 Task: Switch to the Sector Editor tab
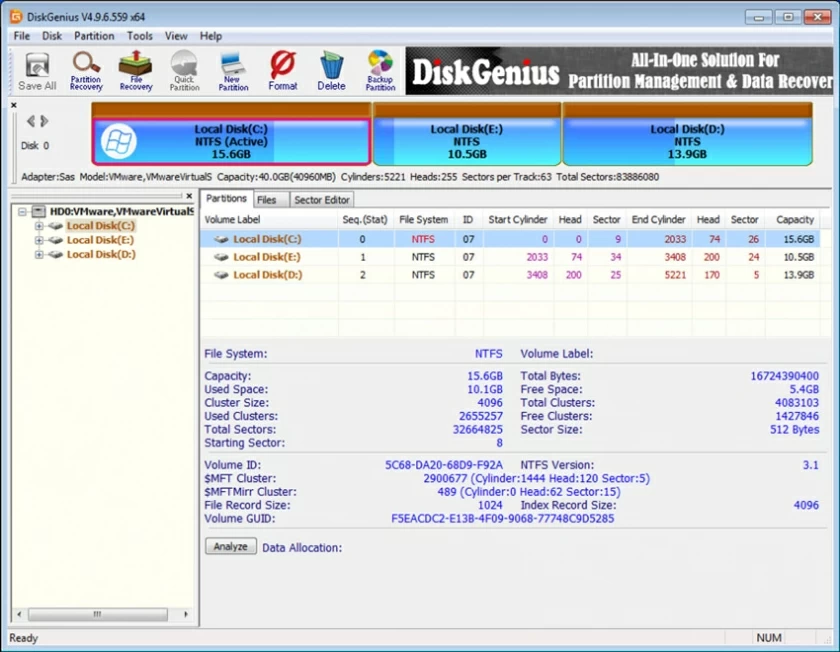pyautogui.click(x=321, y=198)
